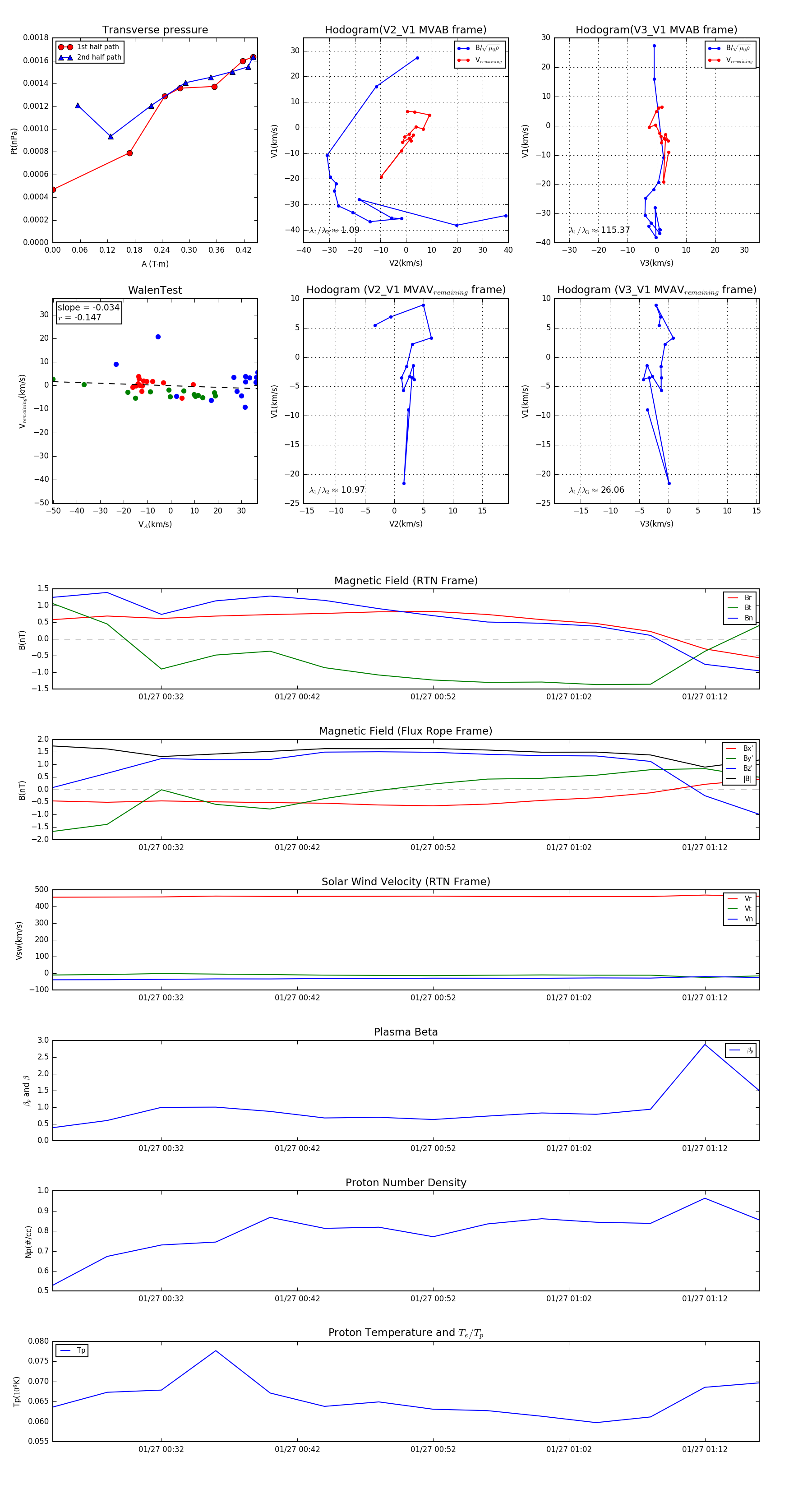Click "01/27 01:12" tick under Proton Temperature plot
The image size is (812, 1489).
[705, 1449]
